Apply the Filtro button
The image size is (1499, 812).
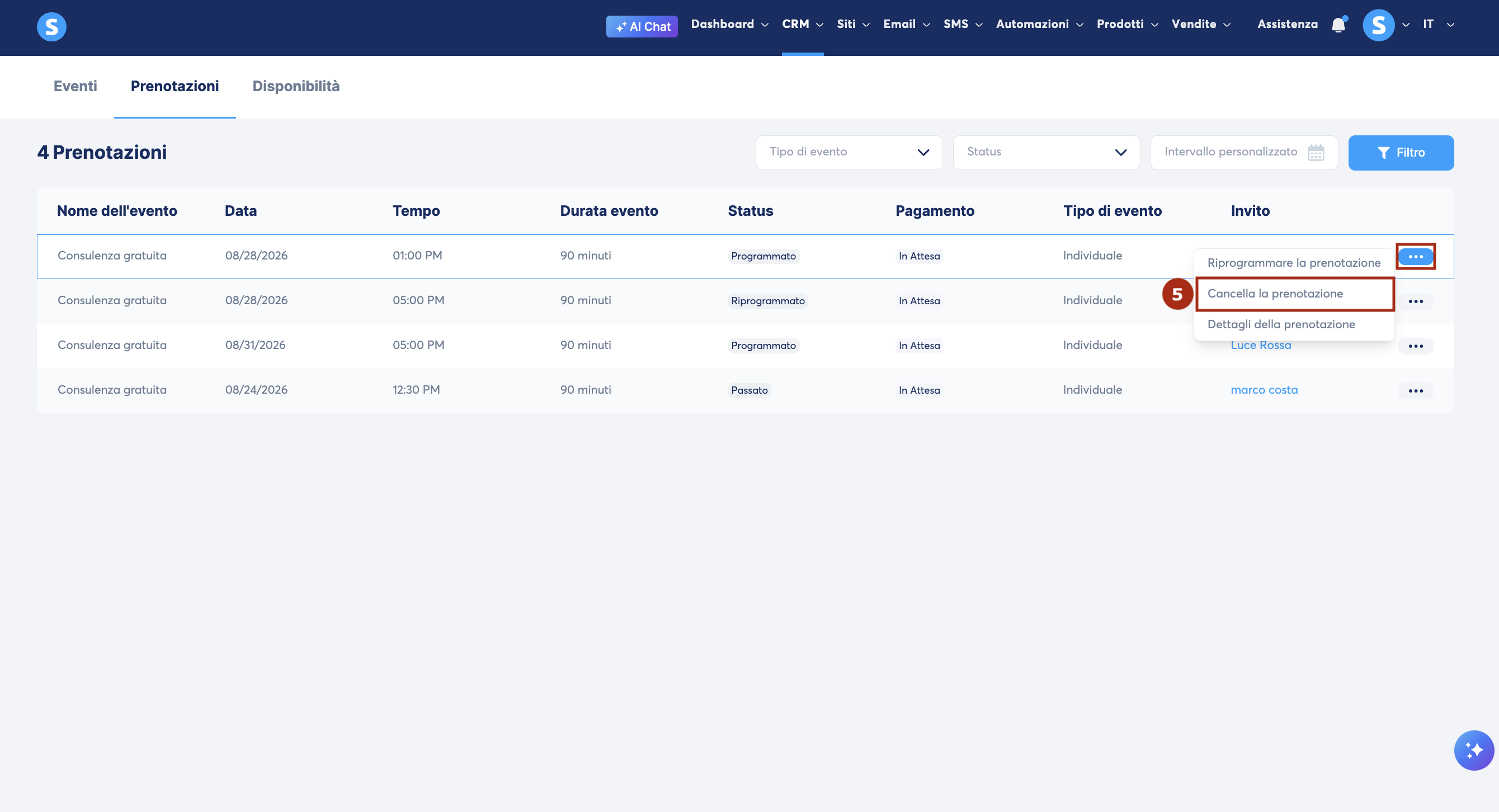tap(1401, 153)
